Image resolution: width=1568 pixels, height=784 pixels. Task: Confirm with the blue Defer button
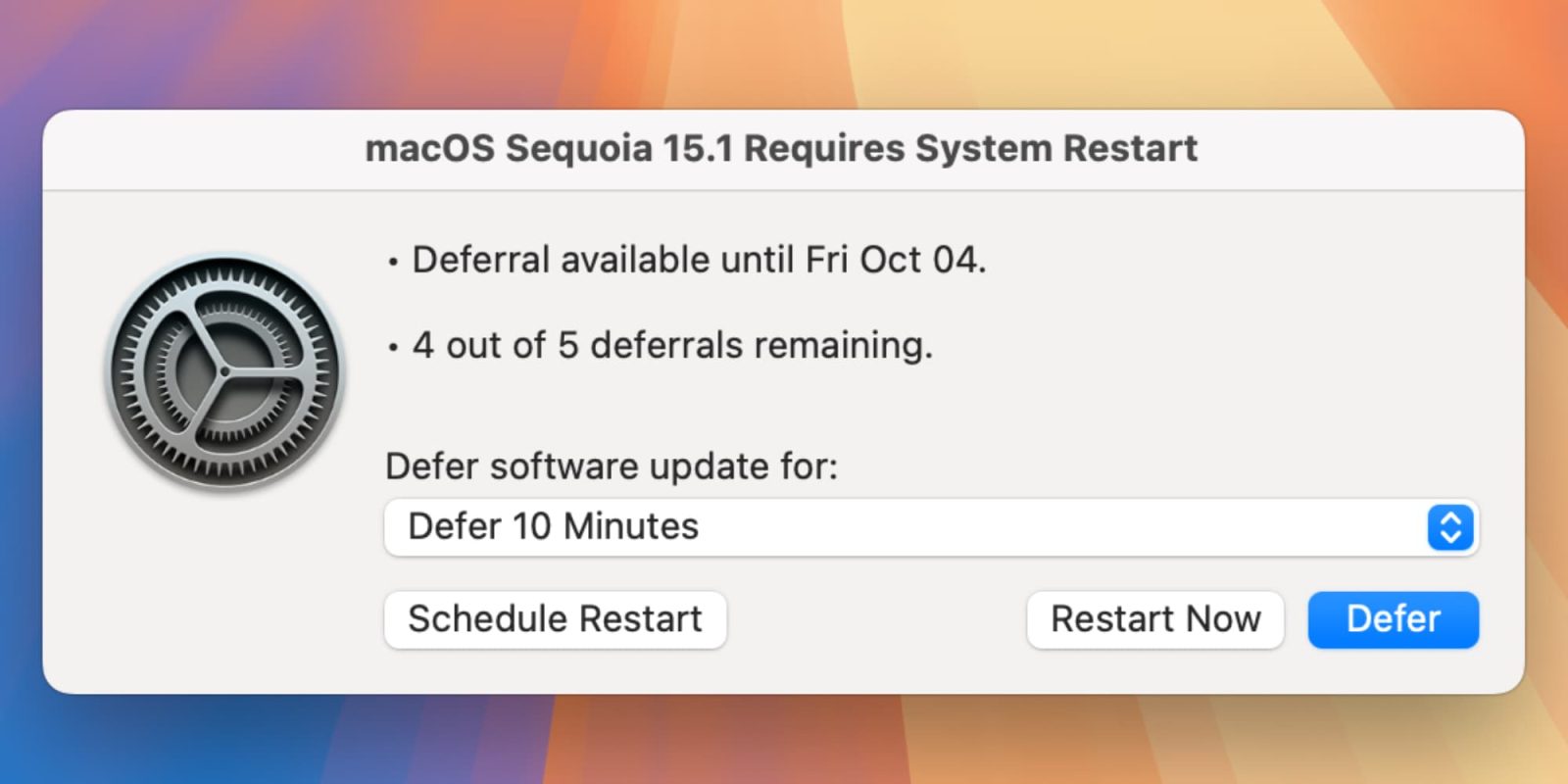coord(1393,619)
